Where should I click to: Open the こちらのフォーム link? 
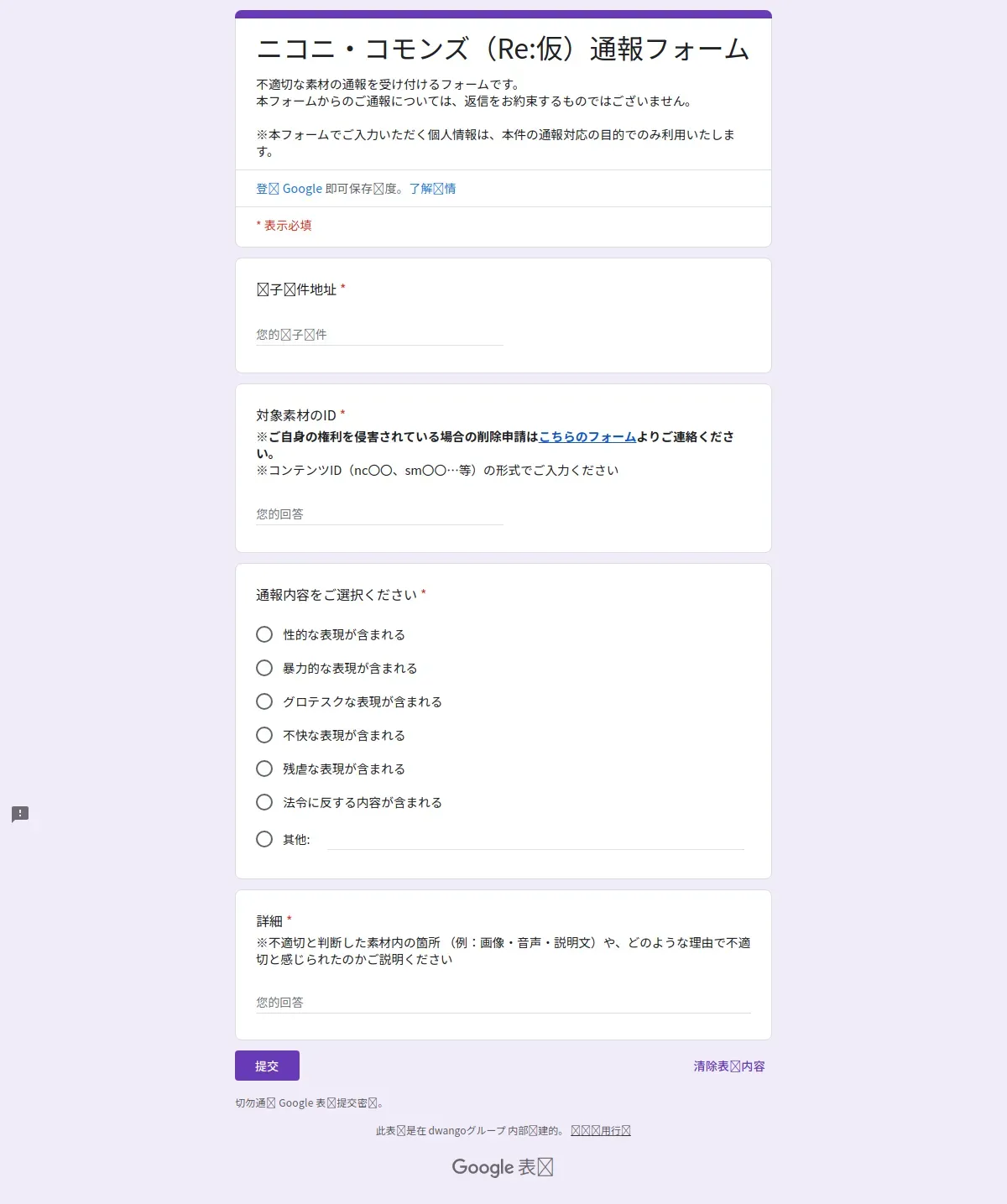coord(587,436)
